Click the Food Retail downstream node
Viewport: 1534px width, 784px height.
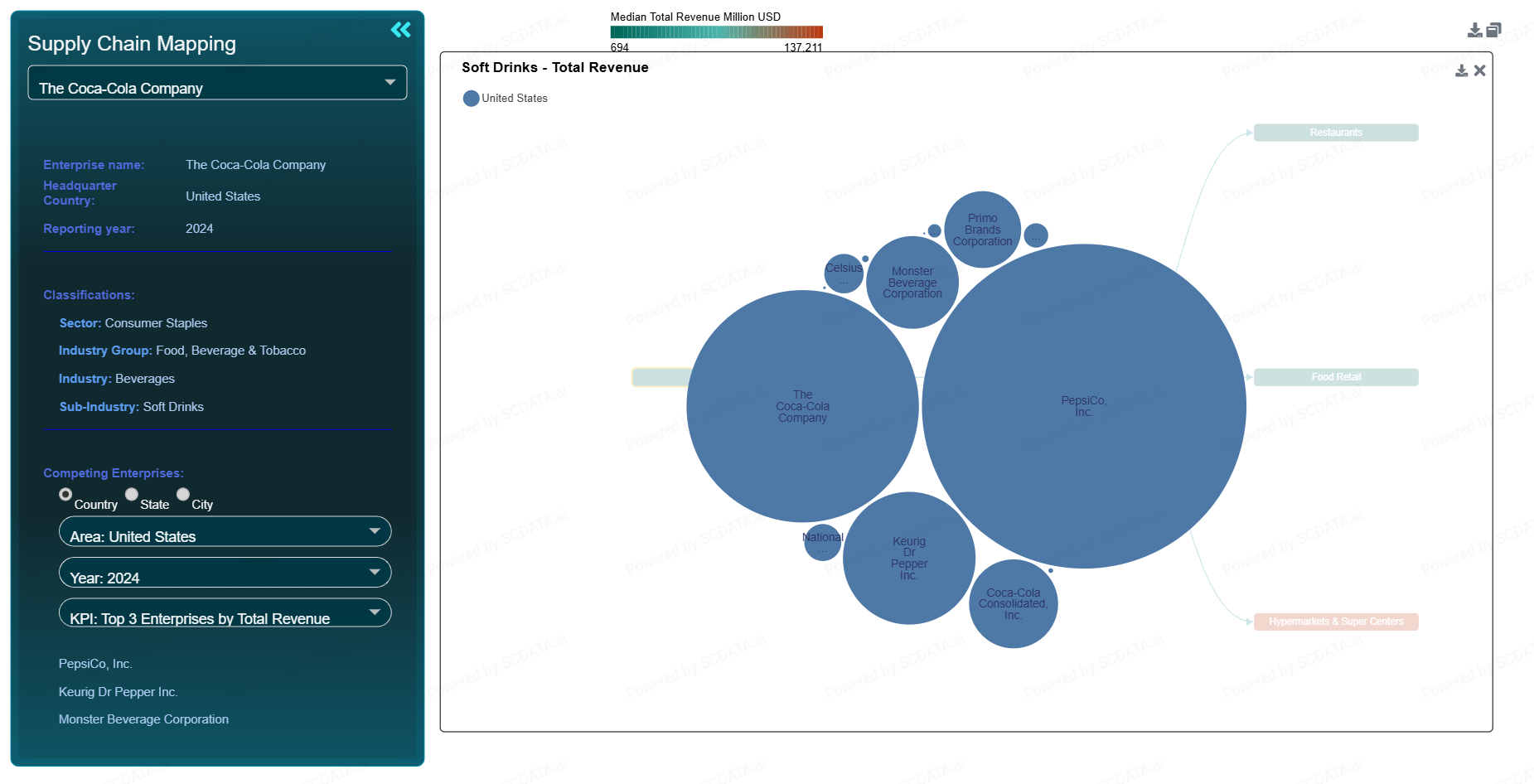tap(1336, 377)
